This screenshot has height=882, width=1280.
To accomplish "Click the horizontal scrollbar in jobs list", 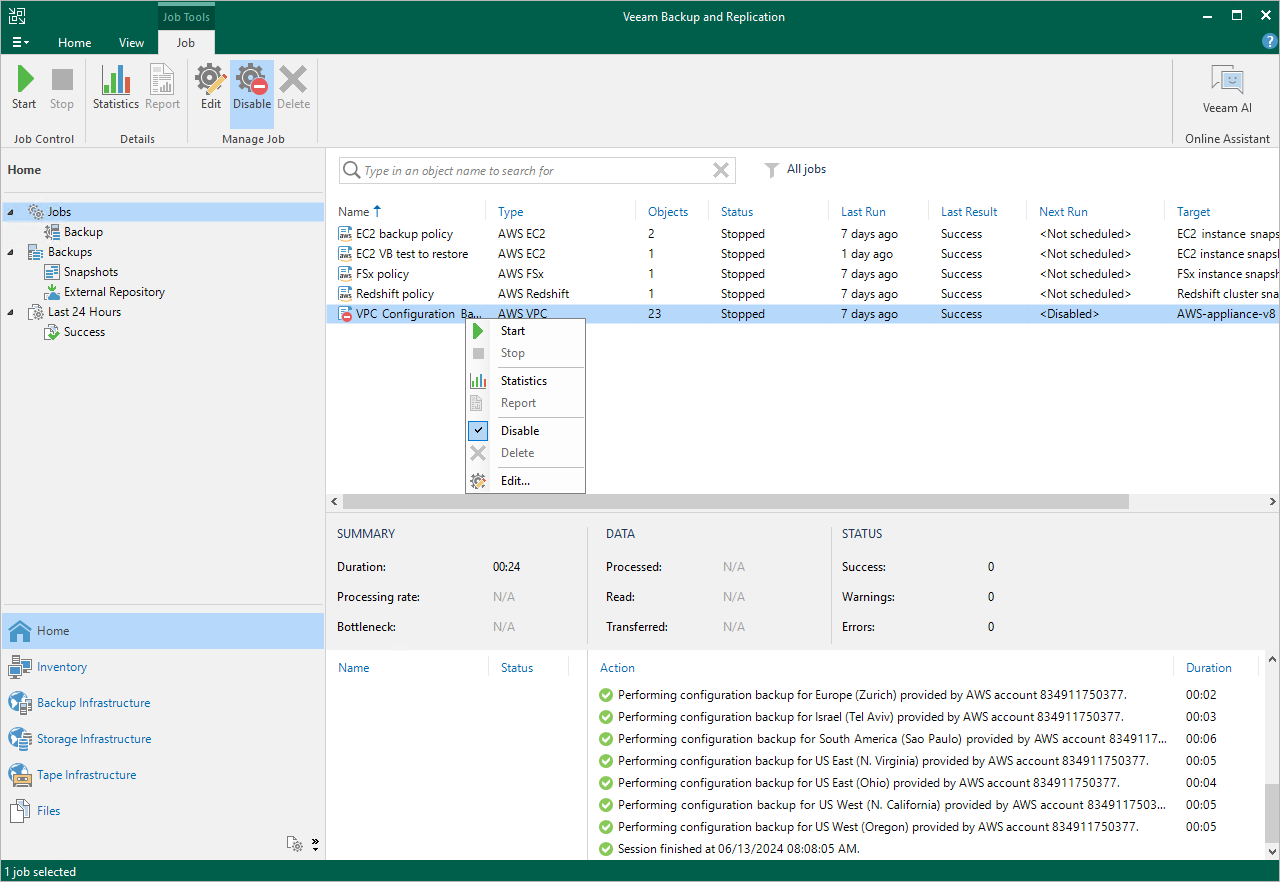I will 735,501.
